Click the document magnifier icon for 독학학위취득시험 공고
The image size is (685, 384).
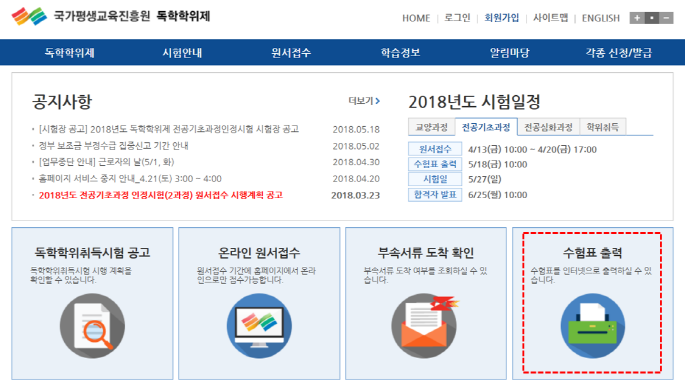click(92, 326)
